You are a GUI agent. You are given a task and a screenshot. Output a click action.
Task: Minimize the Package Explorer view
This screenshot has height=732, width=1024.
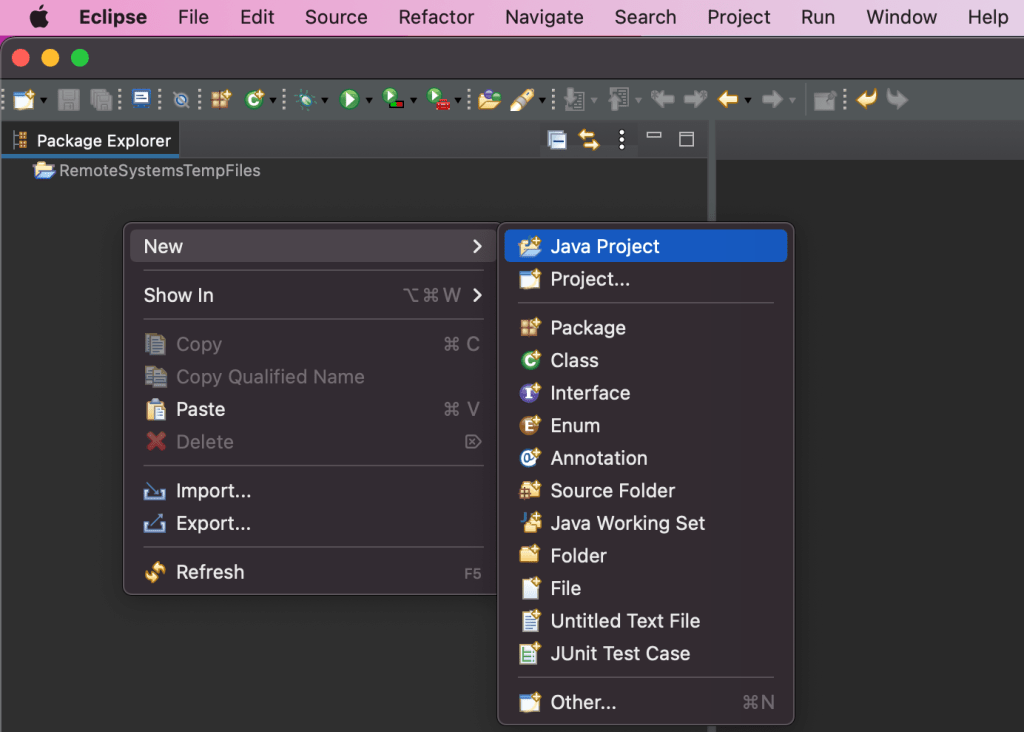(654, 136)
